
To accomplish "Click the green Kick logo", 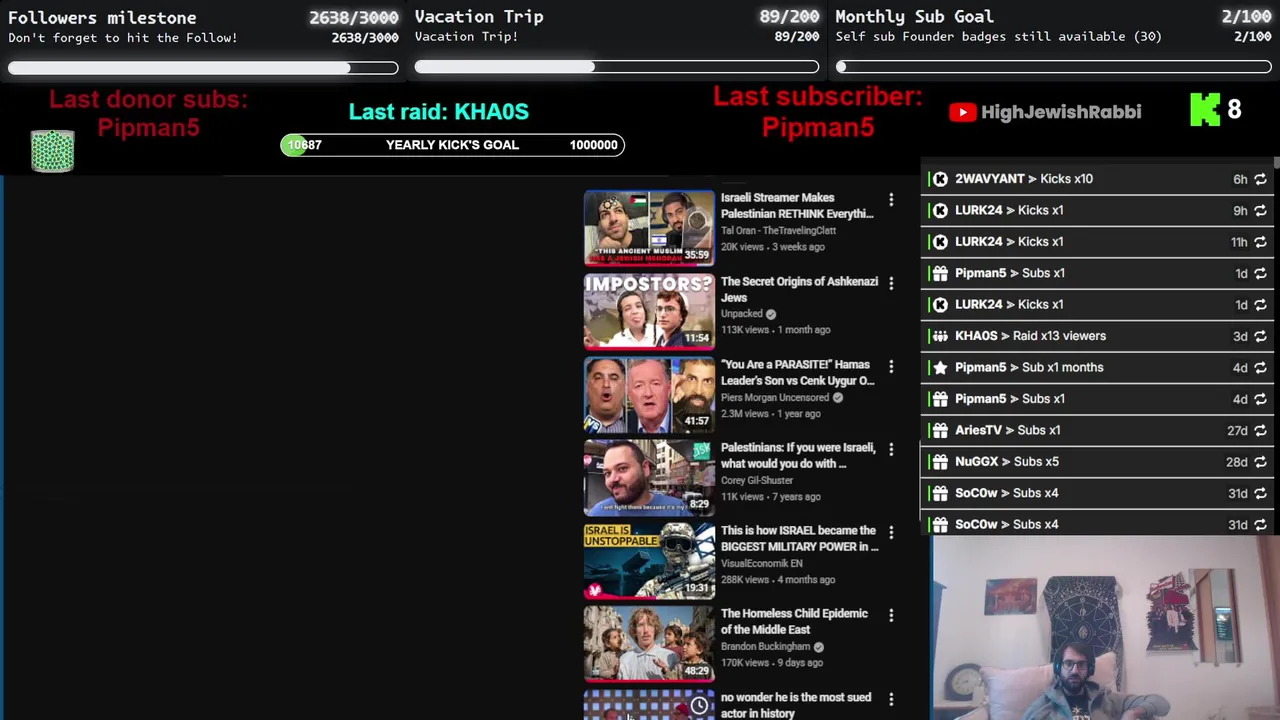I will [1205, 110].
